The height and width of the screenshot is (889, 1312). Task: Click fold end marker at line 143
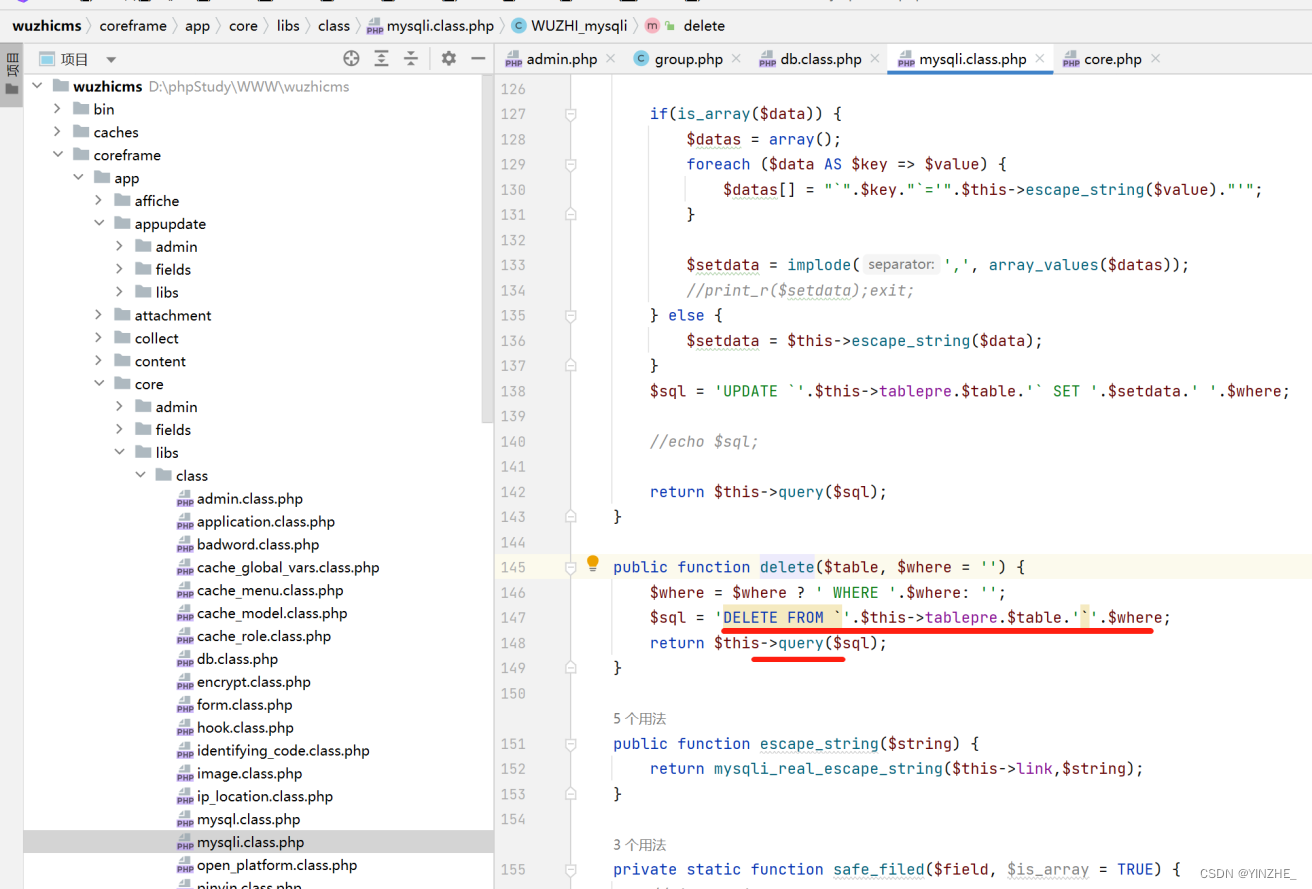(570, 517)
